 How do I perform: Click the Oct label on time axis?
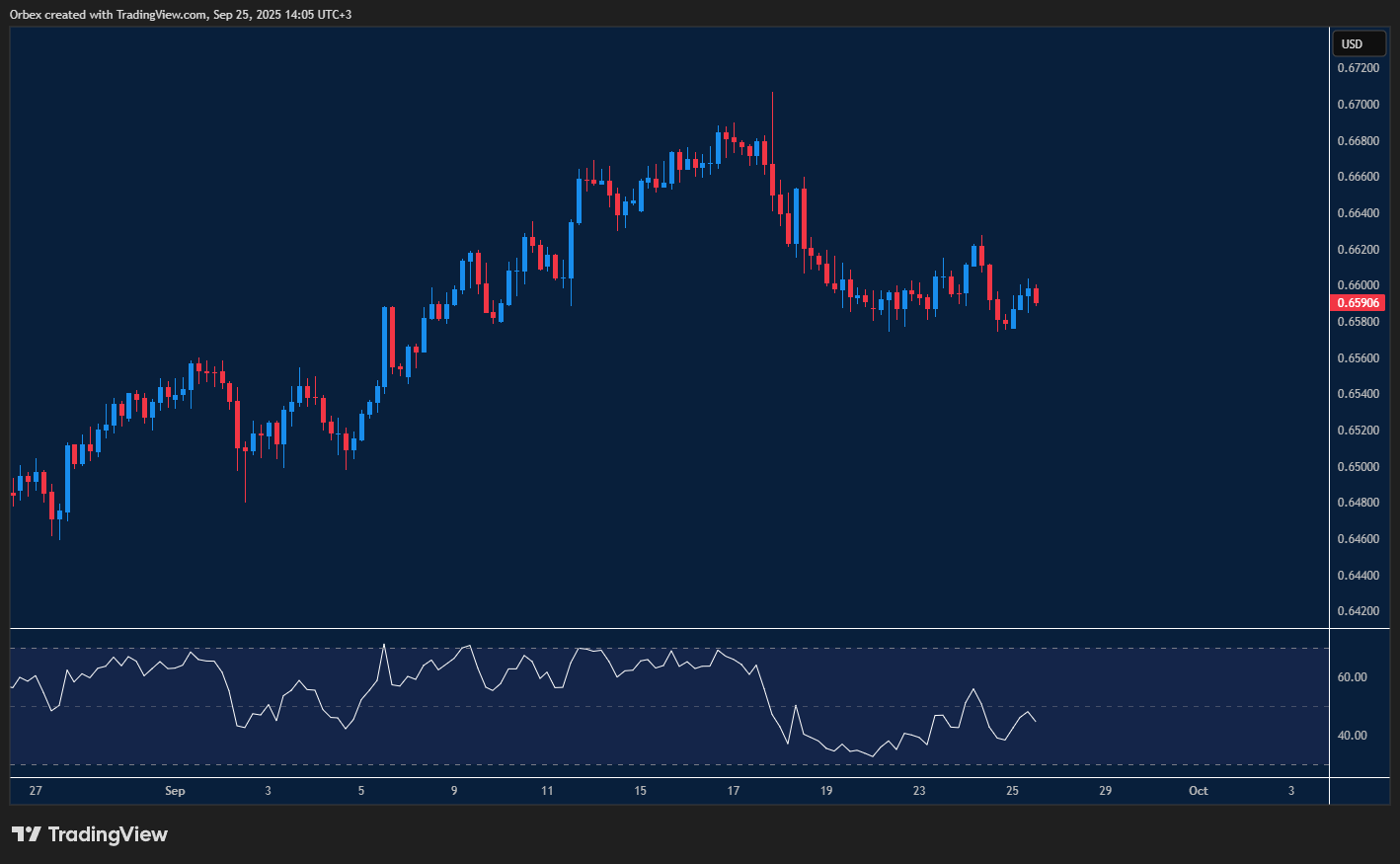(x=1198, y=791)
